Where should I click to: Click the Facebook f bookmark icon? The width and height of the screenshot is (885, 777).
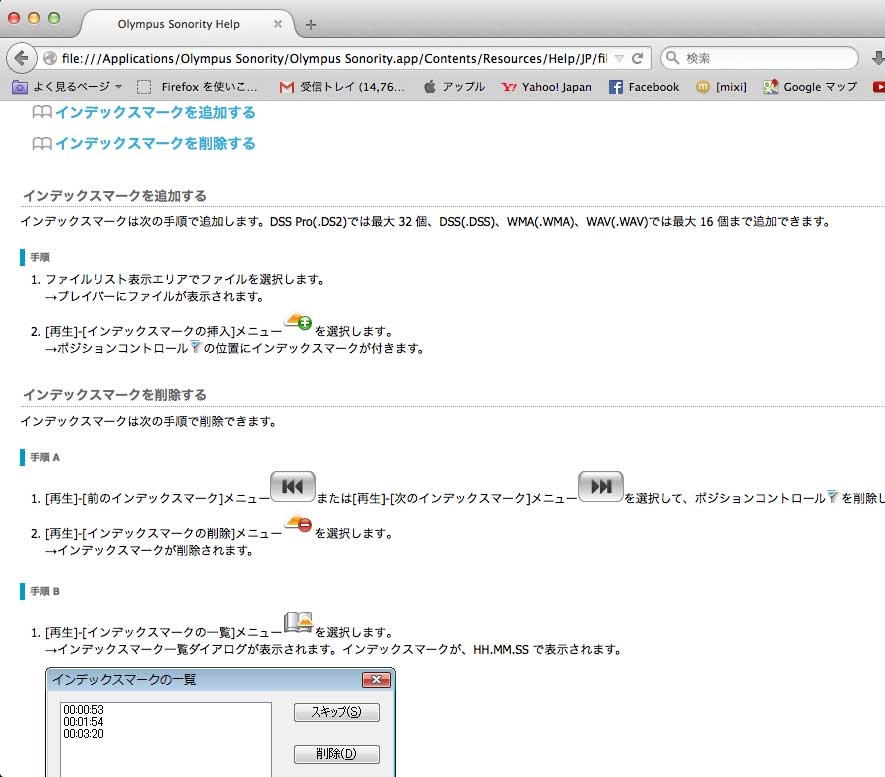(x=616, y=87)
